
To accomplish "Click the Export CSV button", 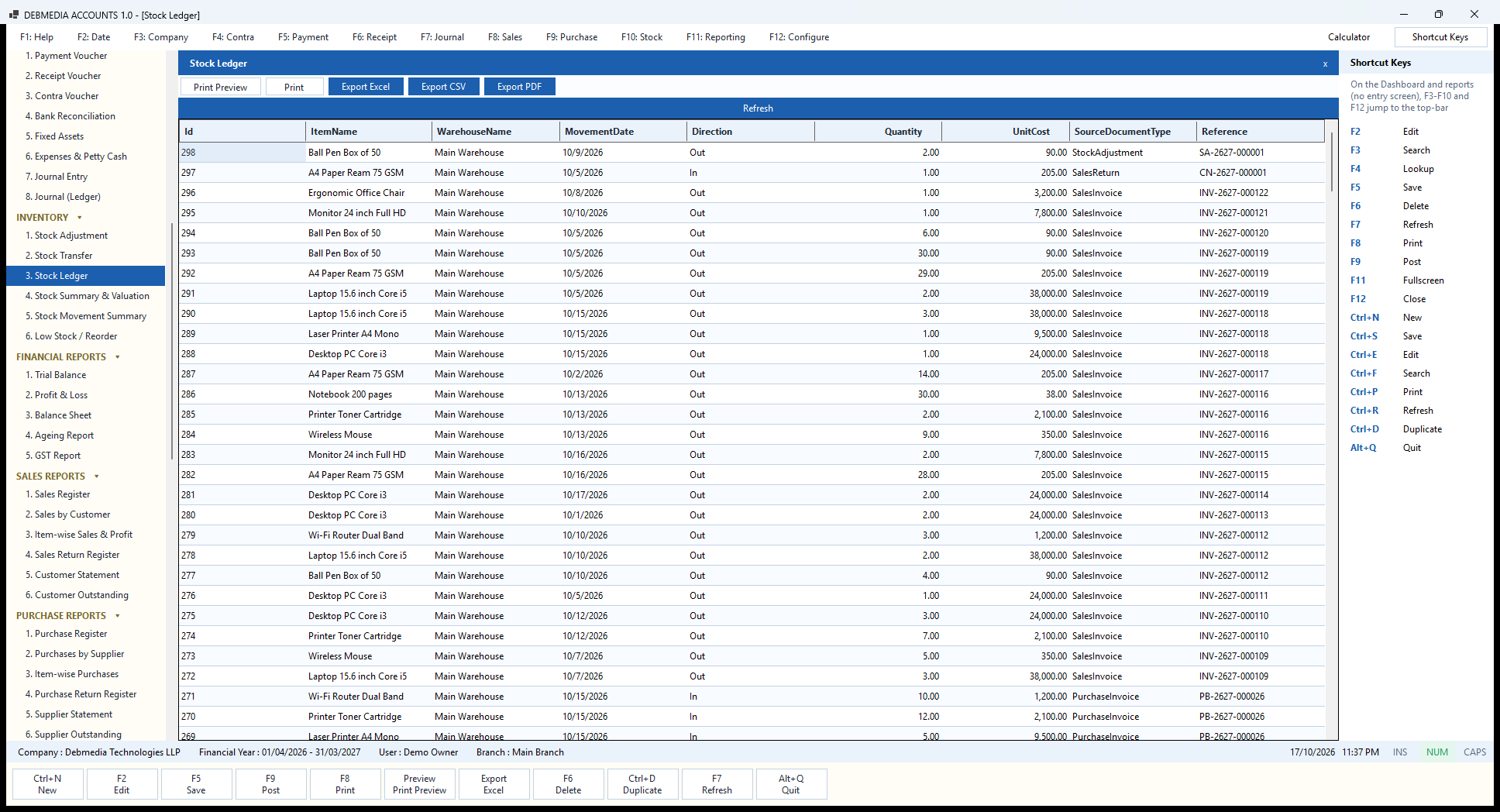I will coord(444,87).
